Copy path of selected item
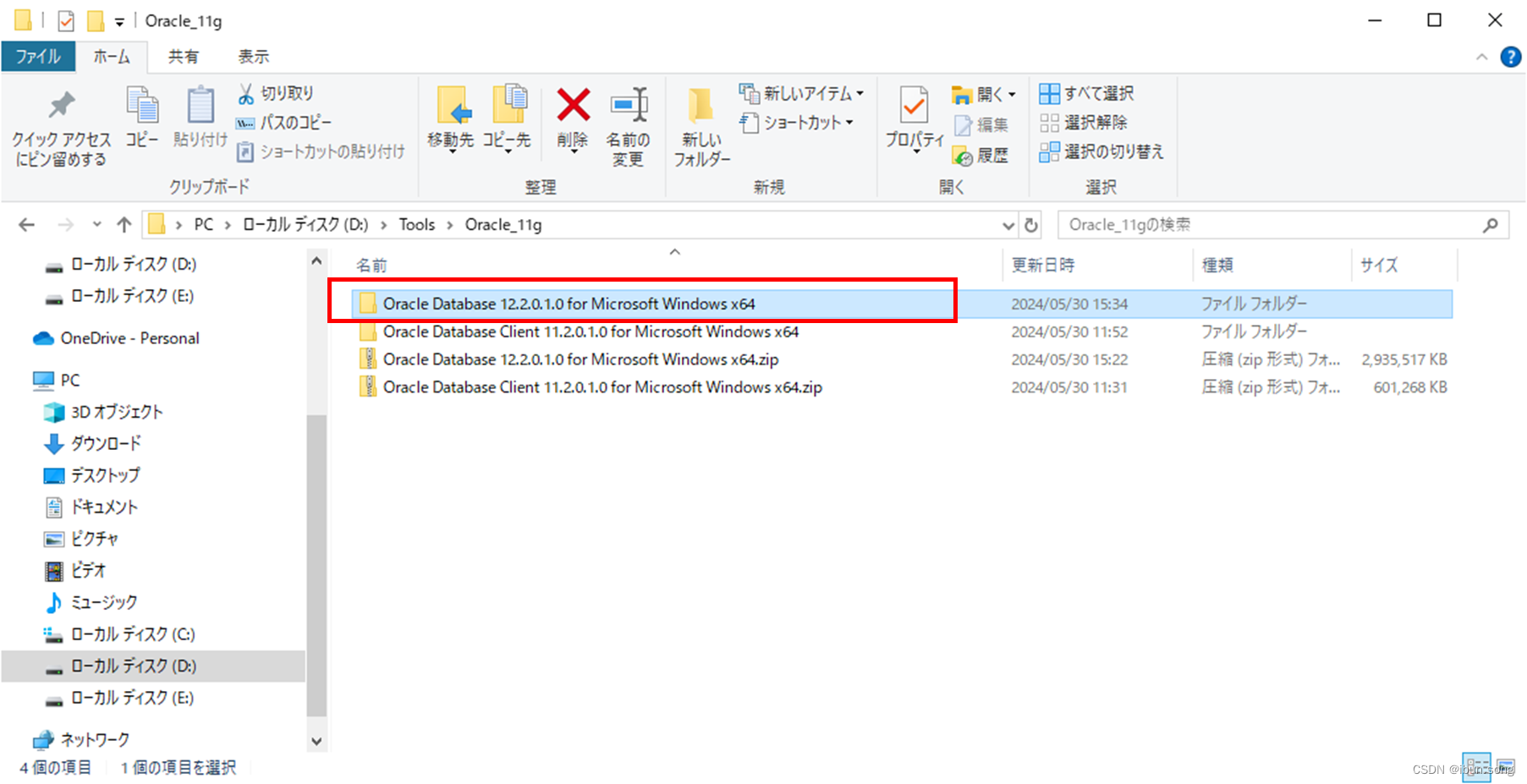The height and width of the screenshot is (784, 1527). pos(284,123)
